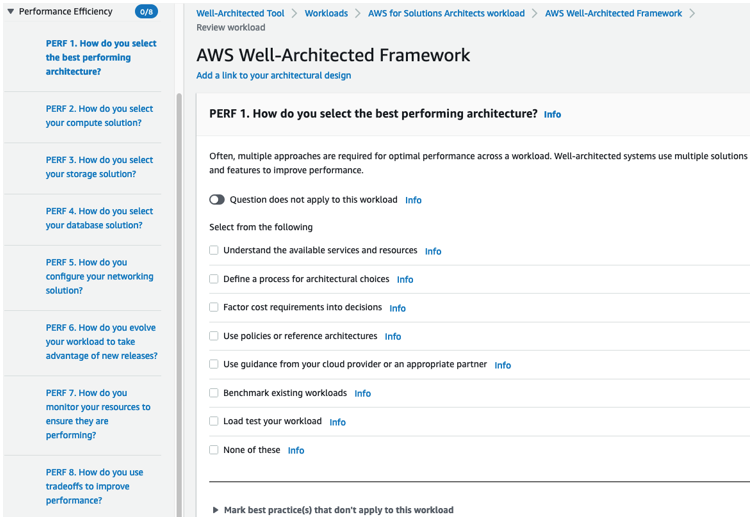Click the 0/8 progress badge
755x522 pixels.
pos(146,12)
